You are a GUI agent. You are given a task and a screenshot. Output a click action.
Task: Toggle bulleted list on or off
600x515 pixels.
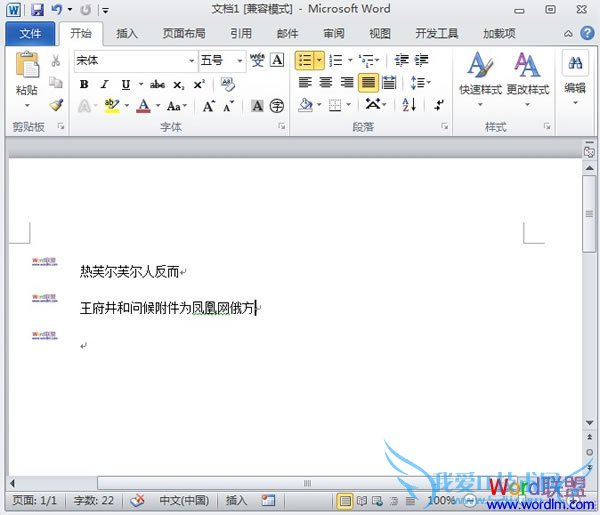[305, 60]
